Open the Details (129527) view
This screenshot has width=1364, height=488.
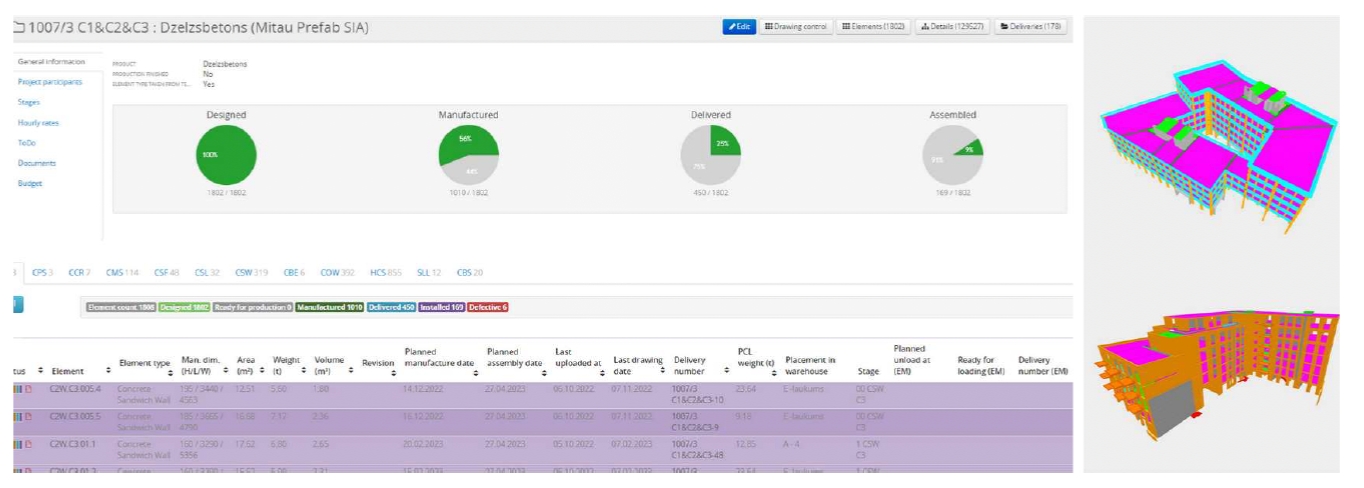[952, 27]
